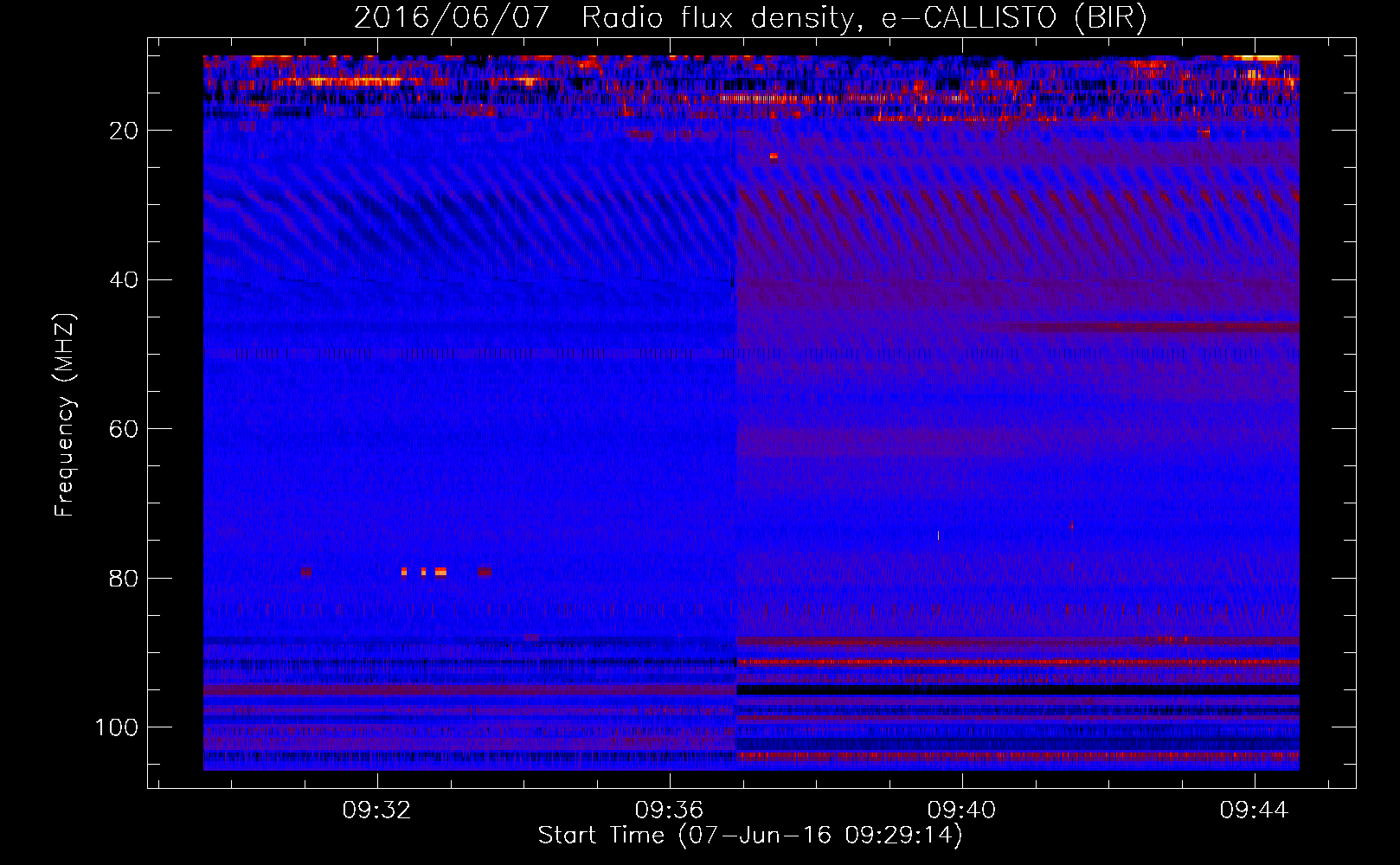Click the bright orange burst near 80 MHz

[x=440, y=572]
